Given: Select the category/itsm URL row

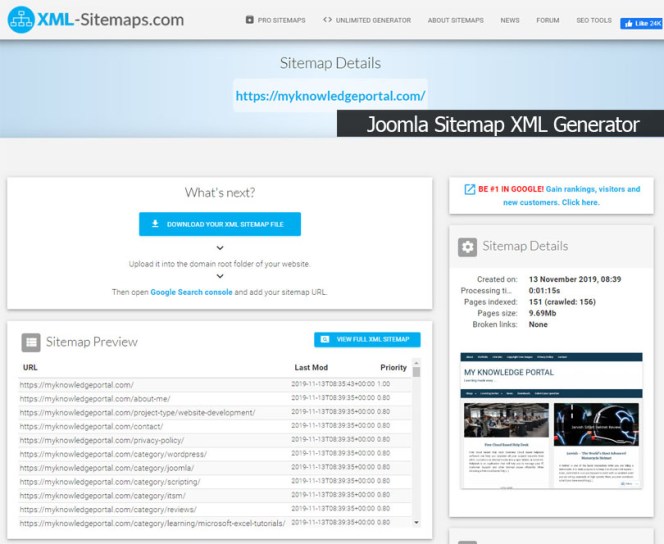Looking at the screenshot, I should tap(215, 495).
